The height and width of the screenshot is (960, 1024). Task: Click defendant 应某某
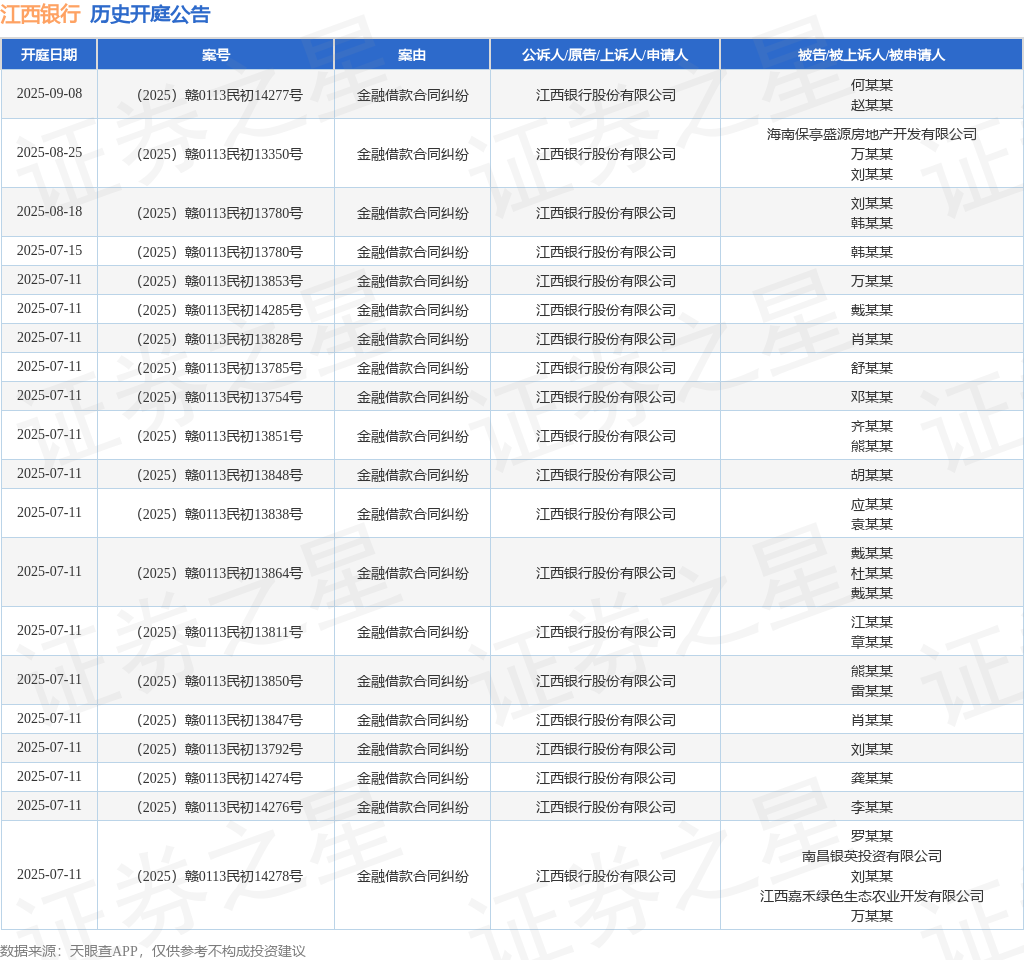pos(871,504)
